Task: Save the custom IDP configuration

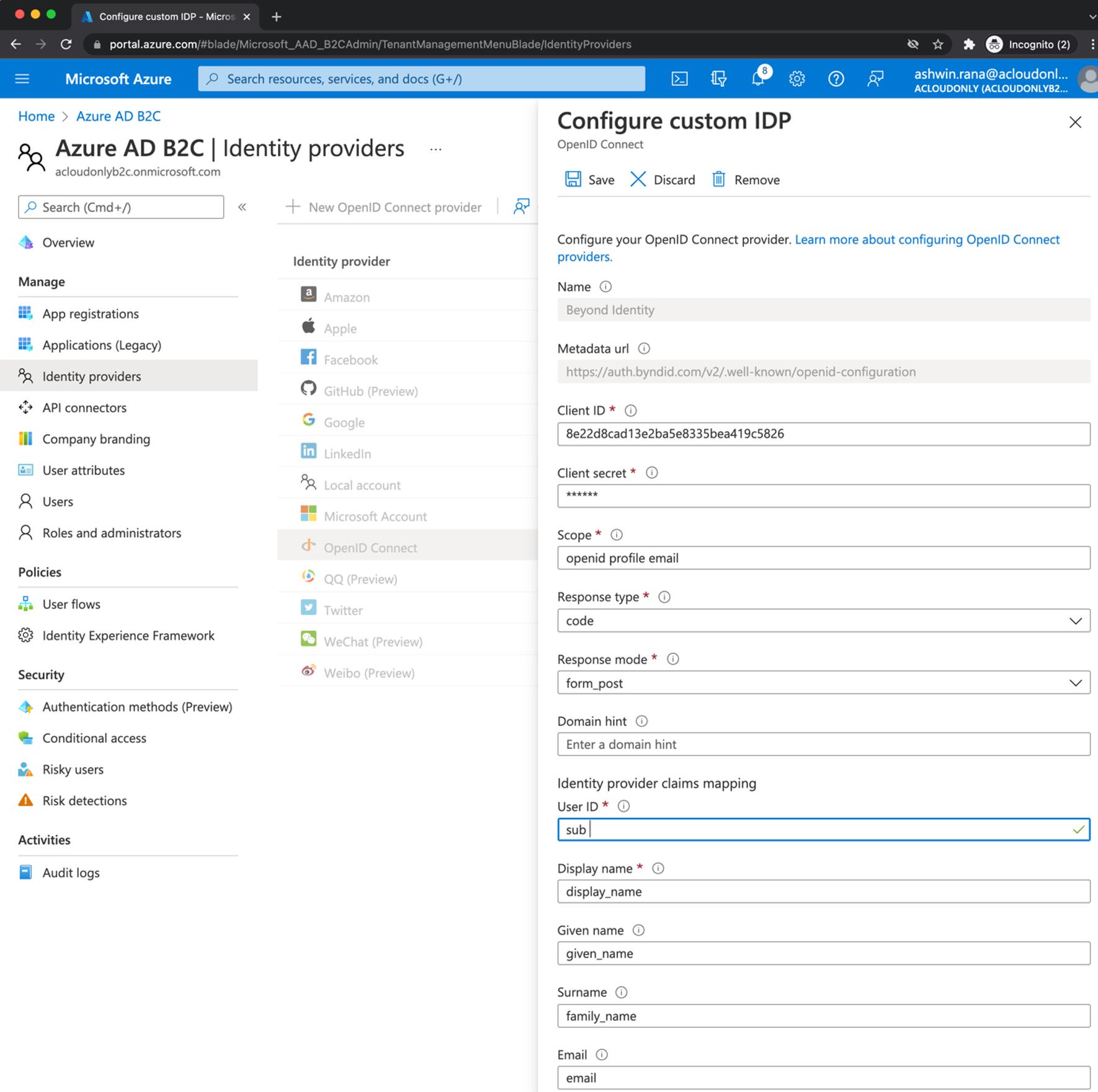Action: pyautogui.click(x=588, y=179)
